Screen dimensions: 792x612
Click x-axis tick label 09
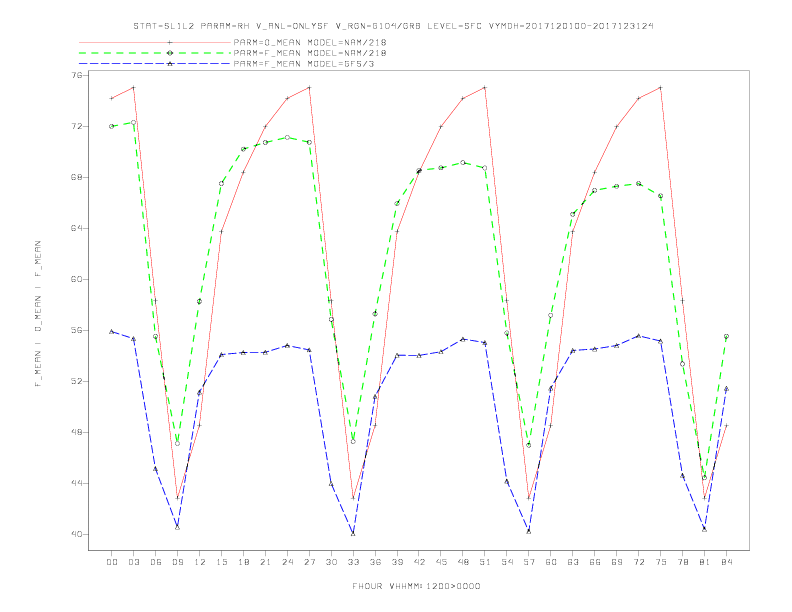coord(177,562)
